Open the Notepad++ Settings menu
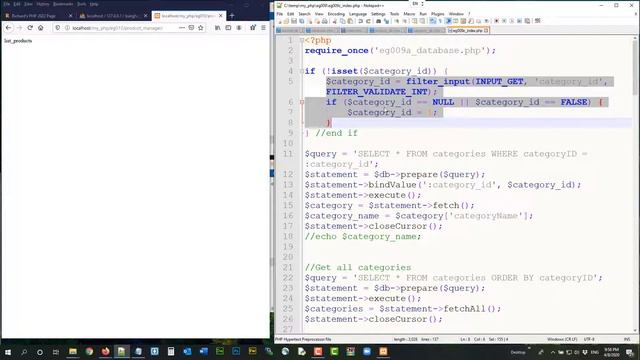Viewport: 640px width, 360px height. click(x=378, y=14)
